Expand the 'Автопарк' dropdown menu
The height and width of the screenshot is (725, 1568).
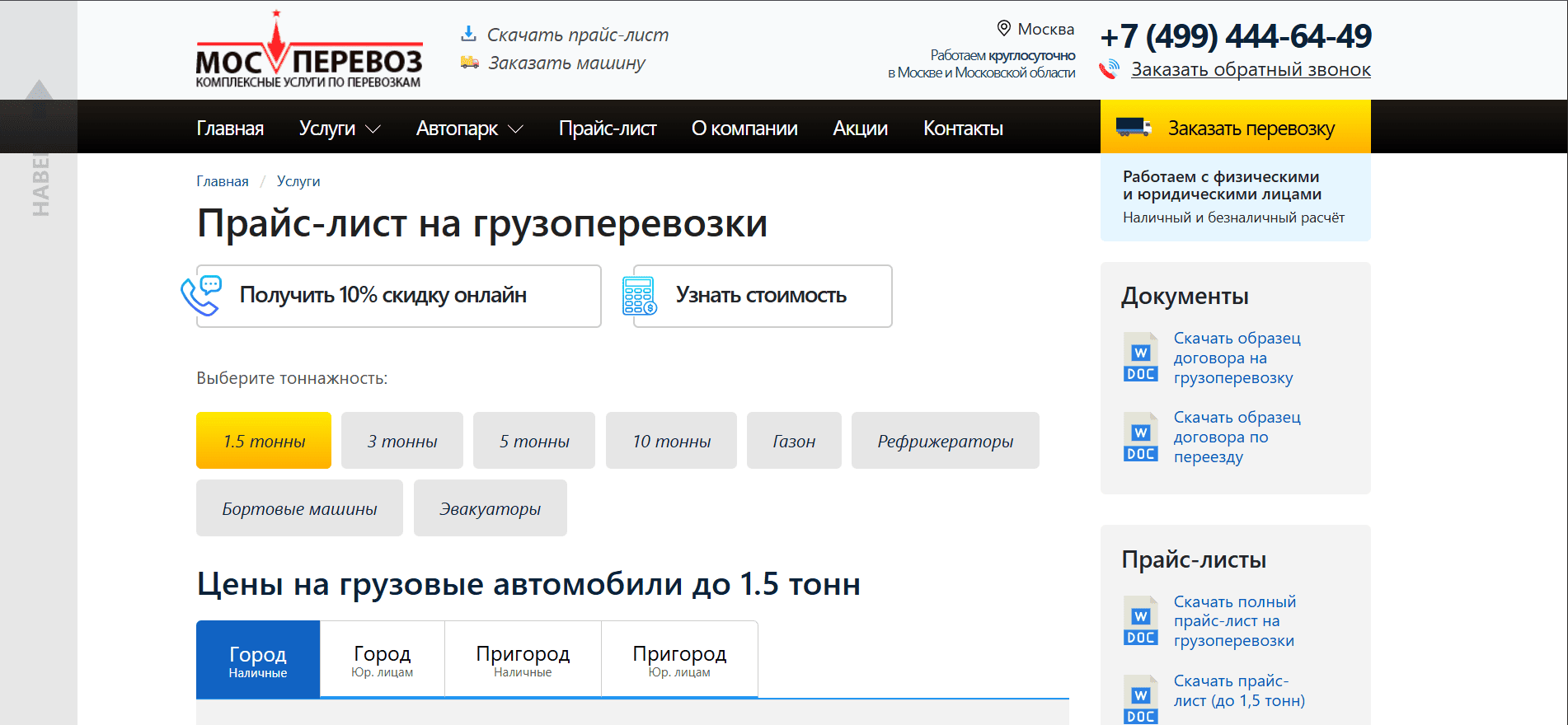point(469,129)
